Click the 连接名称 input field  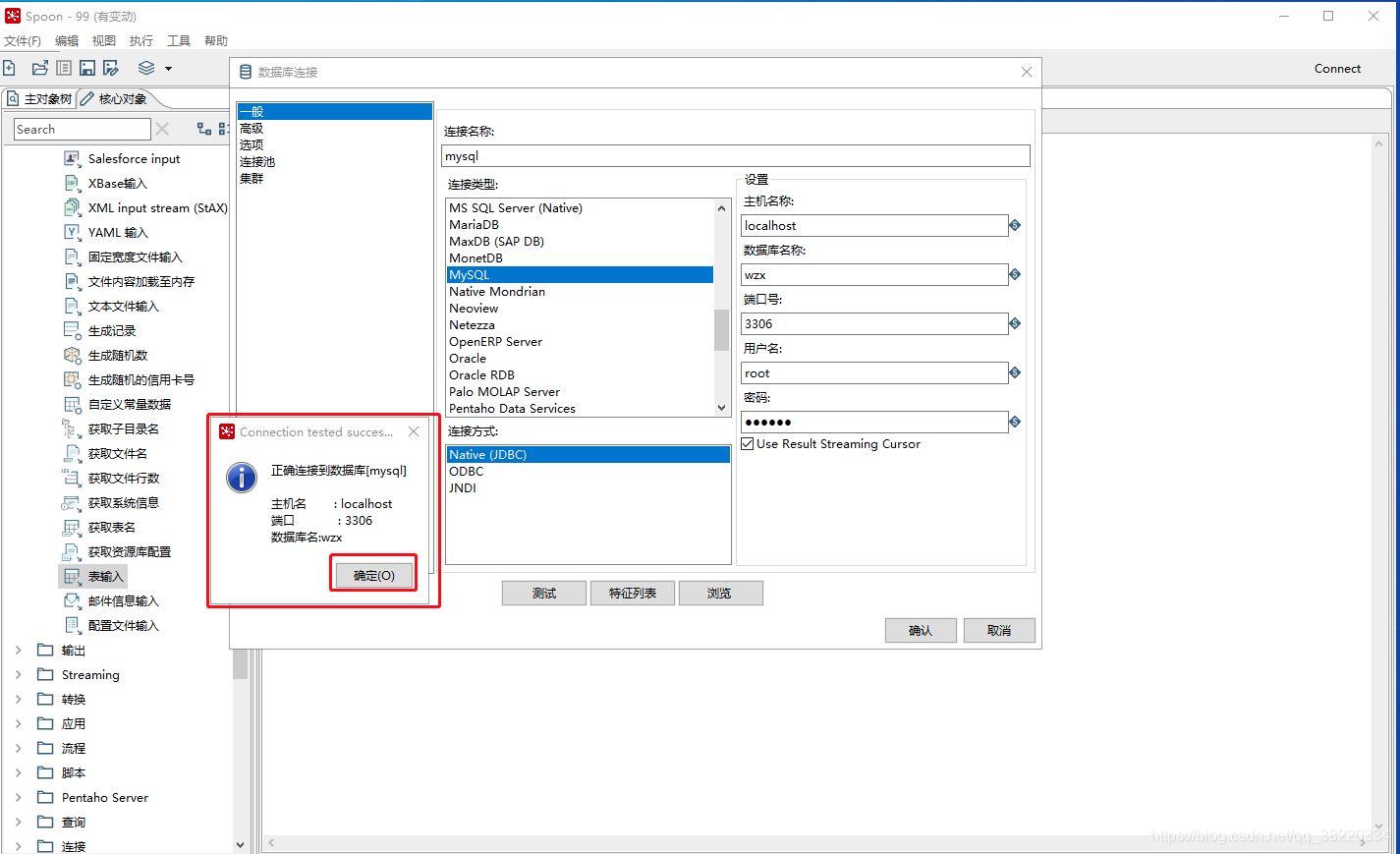736,155
